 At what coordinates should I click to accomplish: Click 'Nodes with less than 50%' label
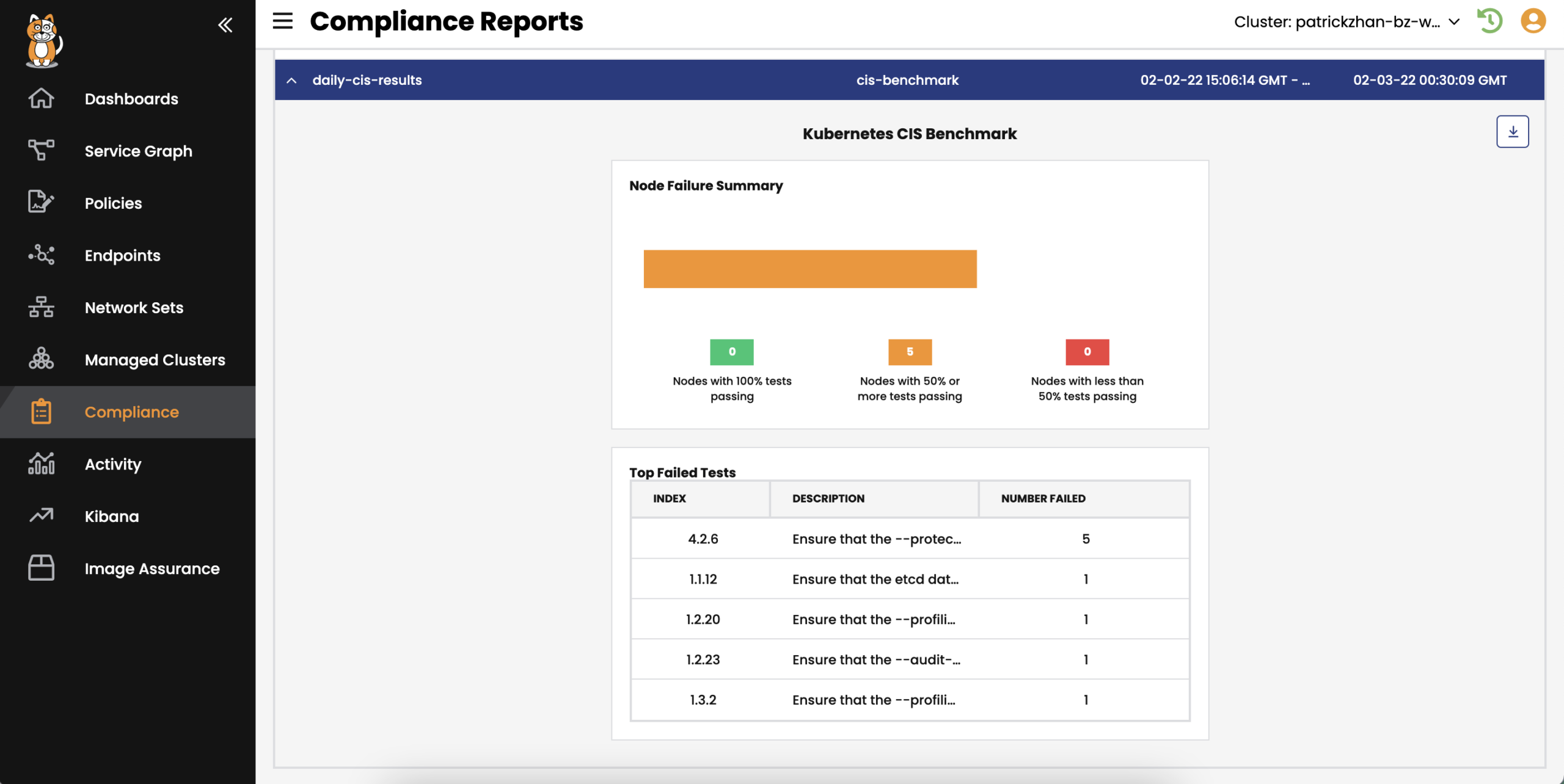1087,388
